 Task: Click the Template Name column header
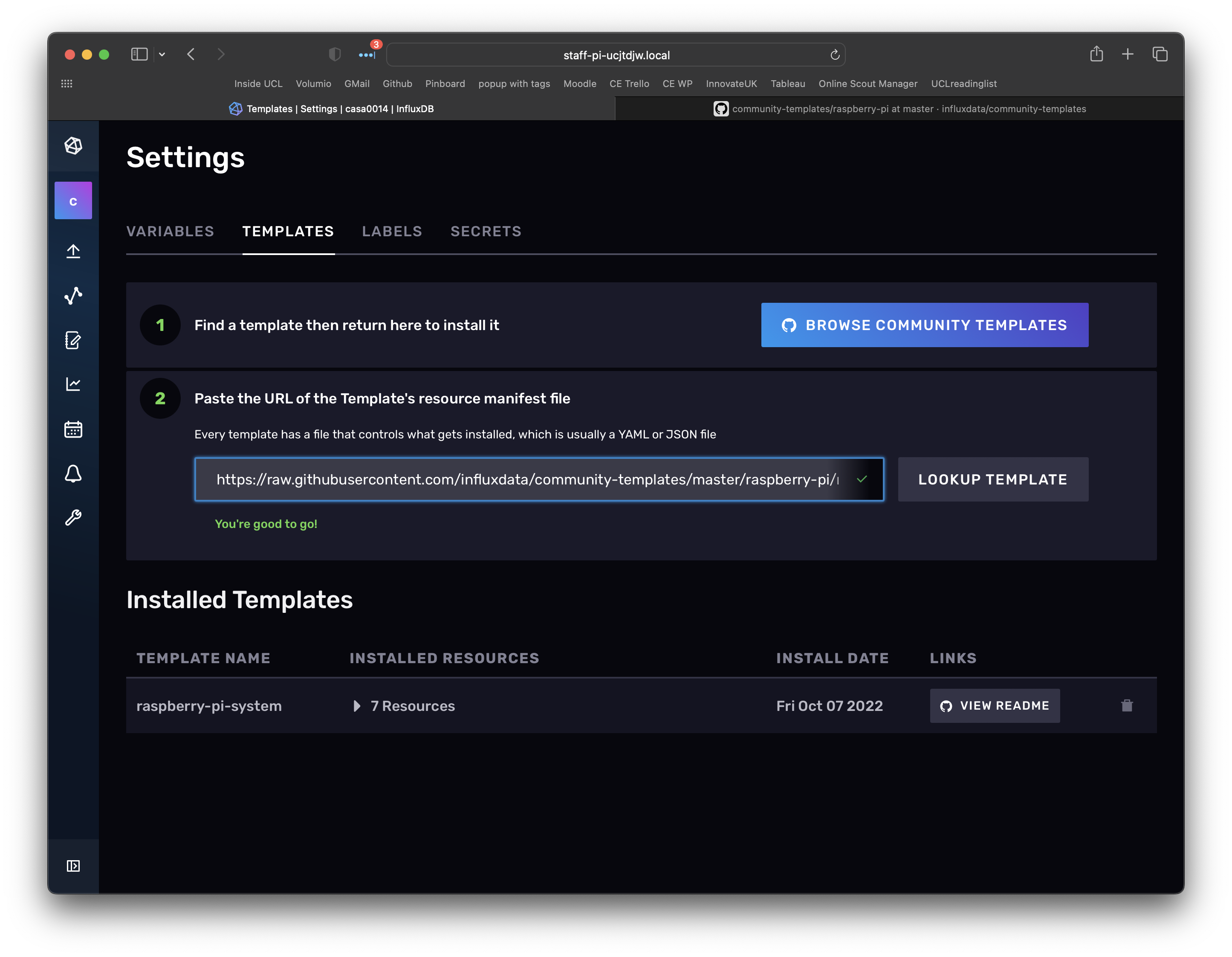click(x=203, y=658)
